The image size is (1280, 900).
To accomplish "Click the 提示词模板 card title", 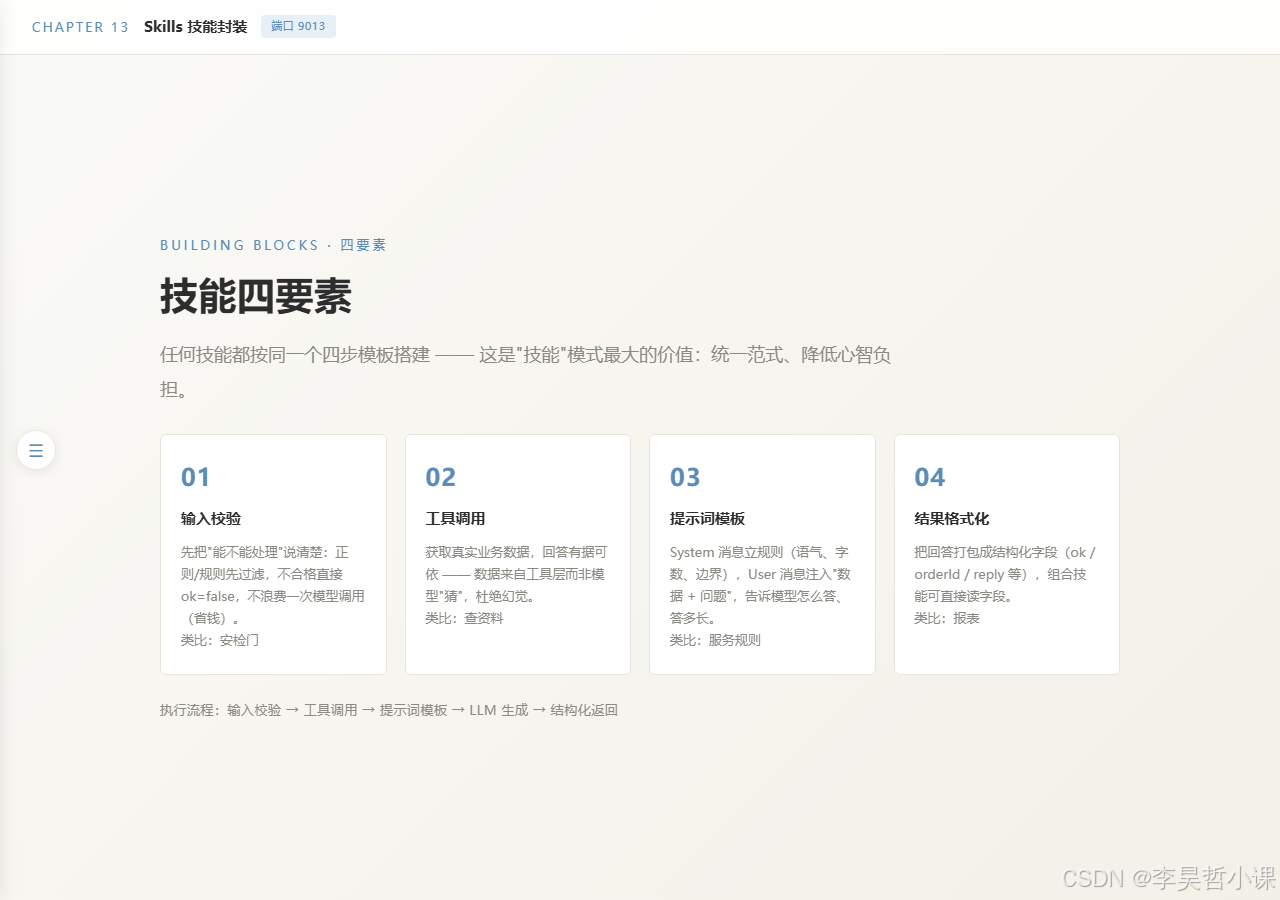I will point(707,519).
